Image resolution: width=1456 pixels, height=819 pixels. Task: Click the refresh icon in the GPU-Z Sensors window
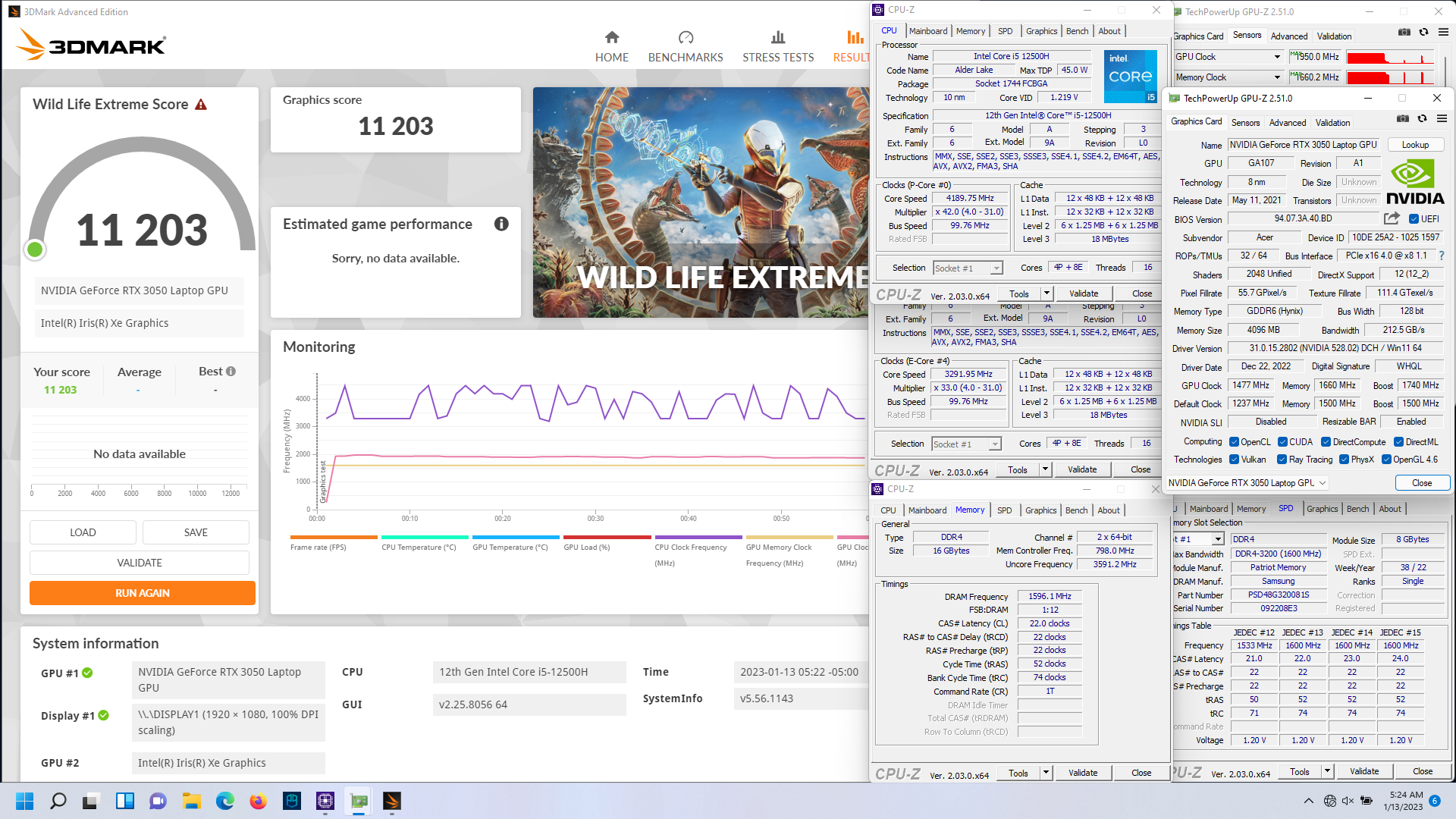[x=1423, y=32]
